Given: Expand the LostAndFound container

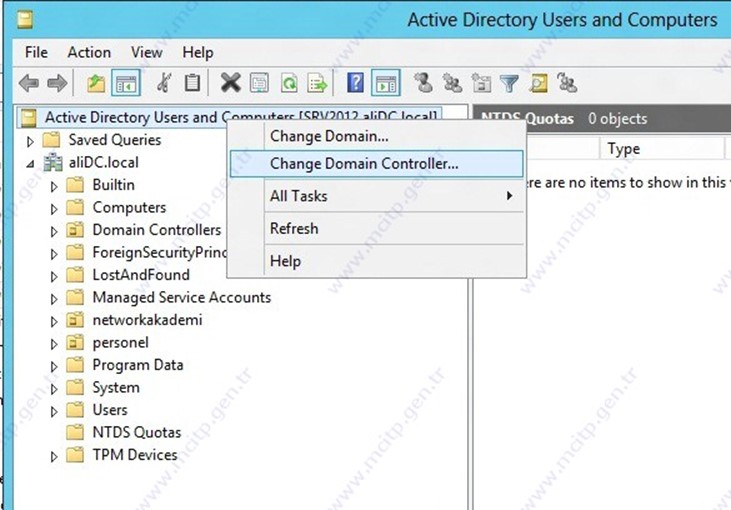Looking at the screenshot, I should click(x=54, y=276).
